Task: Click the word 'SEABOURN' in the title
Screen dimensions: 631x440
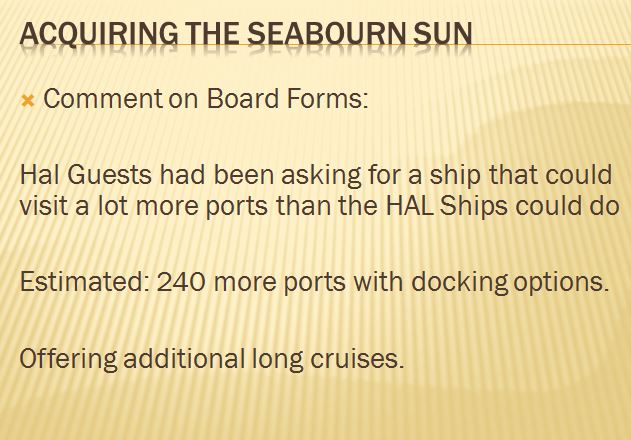Action: 326,33
